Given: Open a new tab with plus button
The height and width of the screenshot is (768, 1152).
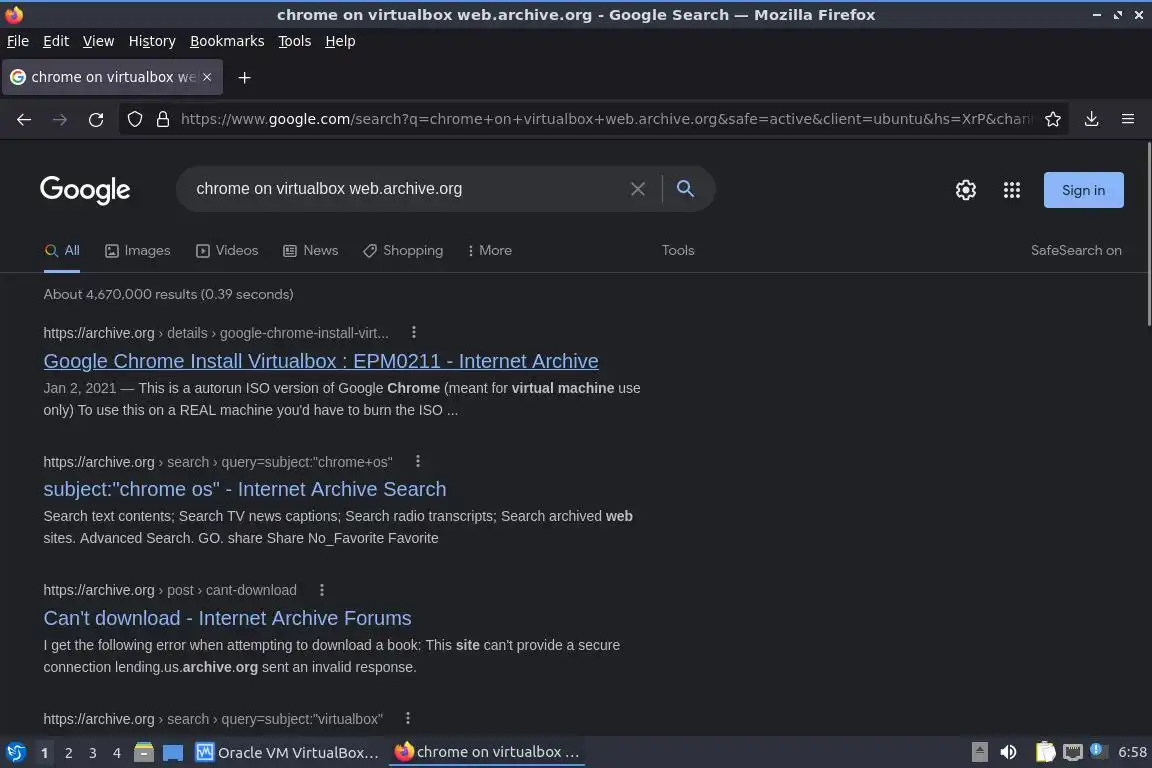Looking at the screenshot, I should (245, 77).
